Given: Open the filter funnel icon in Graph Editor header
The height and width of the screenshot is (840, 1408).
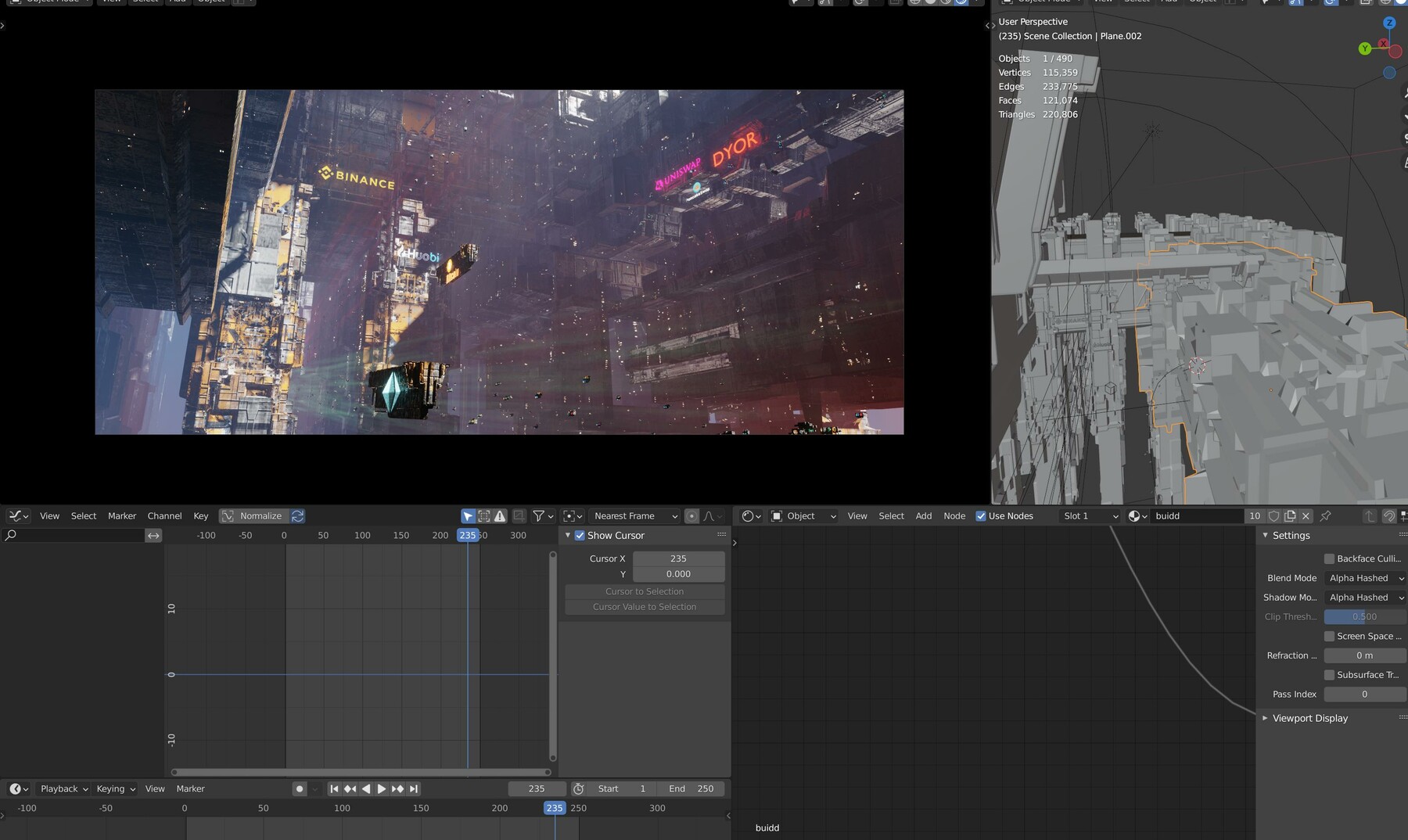Looking at the screenshot, I should [x=538, y=515].
